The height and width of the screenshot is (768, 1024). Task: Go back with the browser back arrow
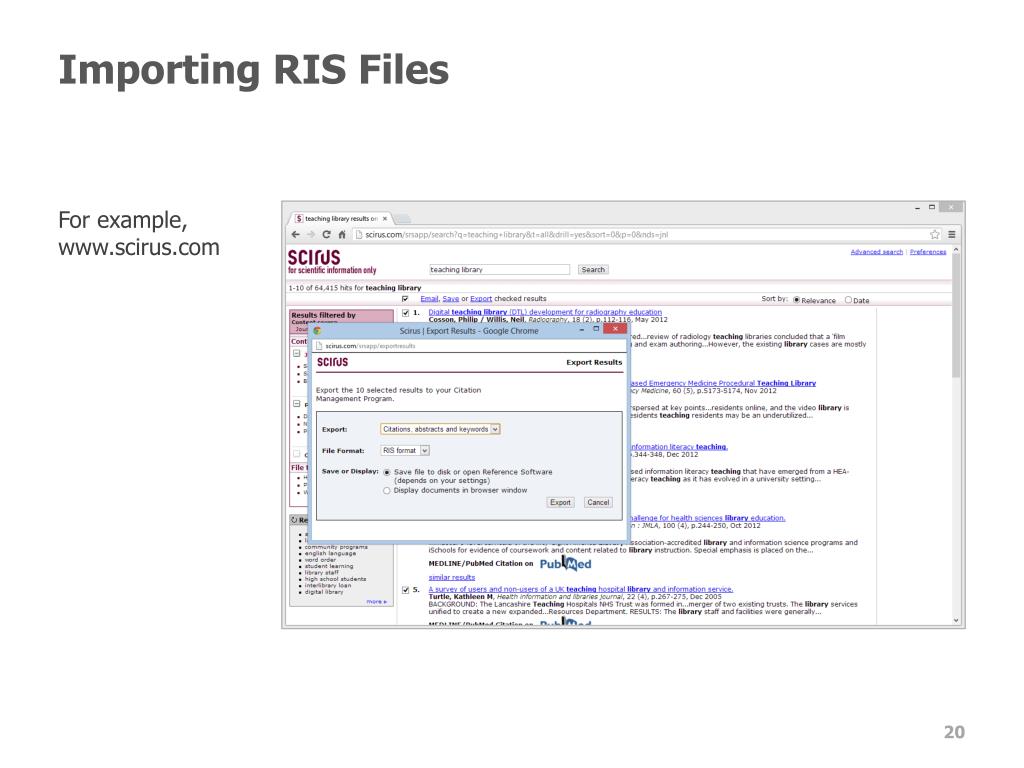click(296, 234)
